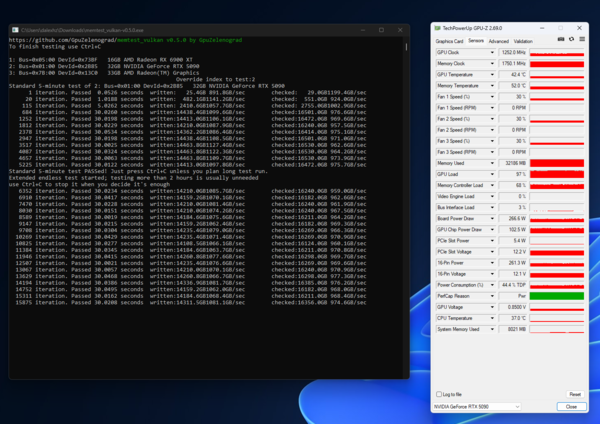Screen dimensions: 600x424
Task: Open the GPU Temperature sensor dropdown
Action: (492, 75)
